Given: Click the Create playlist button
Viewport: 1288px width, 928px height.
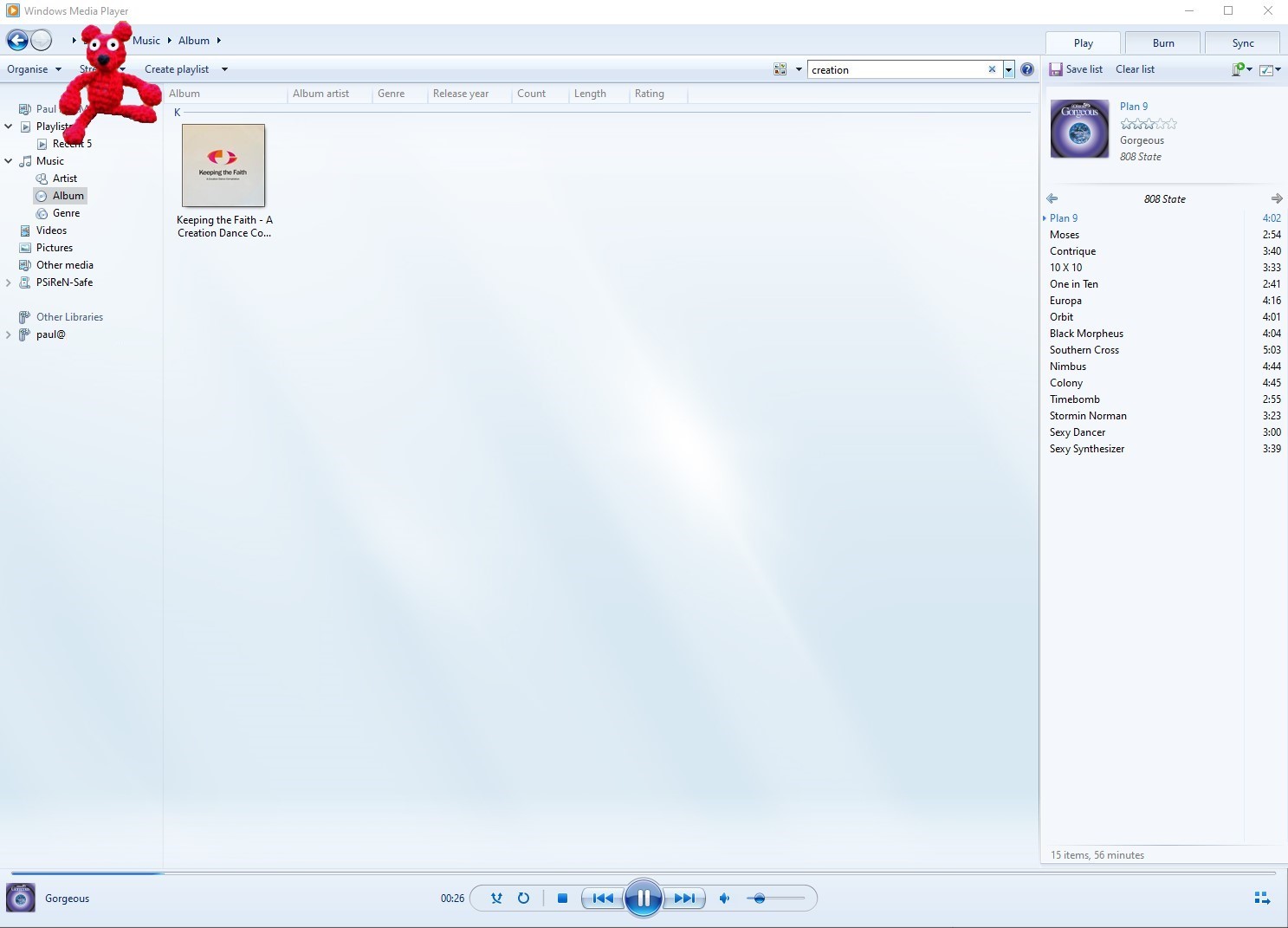Looking at the screenshot, I should click(177, 69).
